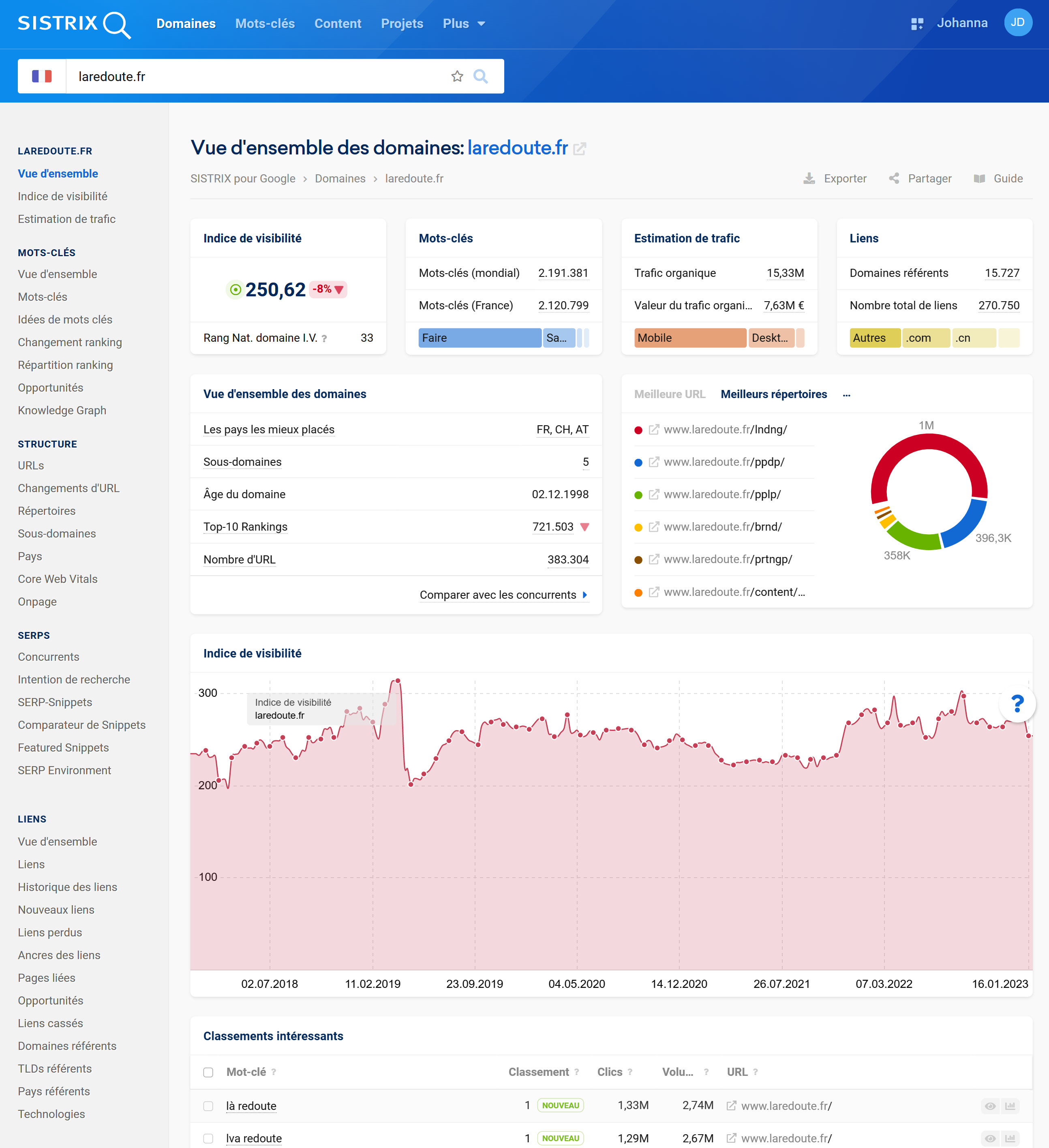Click the Sous-domaines value 5
Image resolution: width=1049 pixels, height=1148 pixels.
pyautogui.click(x=585, y=463)
